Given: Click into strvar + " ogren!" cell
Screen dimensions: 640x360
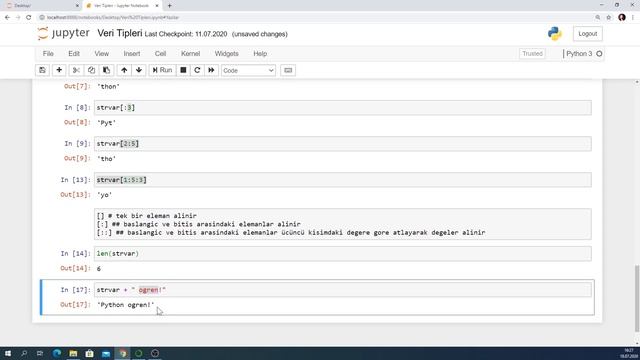Looking at the screenshot, I should [x=342, y=290].
